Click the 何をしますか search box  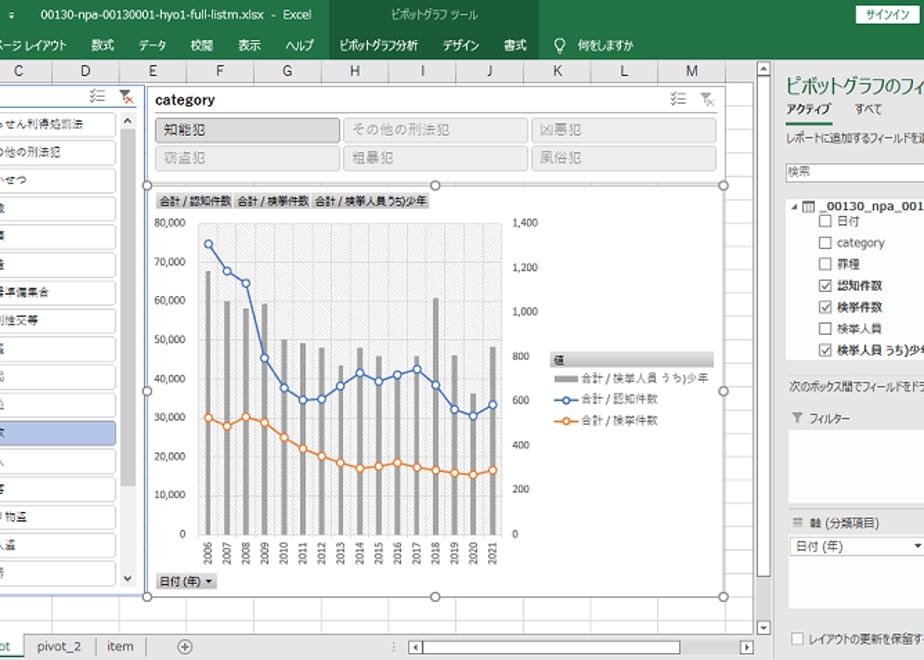pos(605,45)
